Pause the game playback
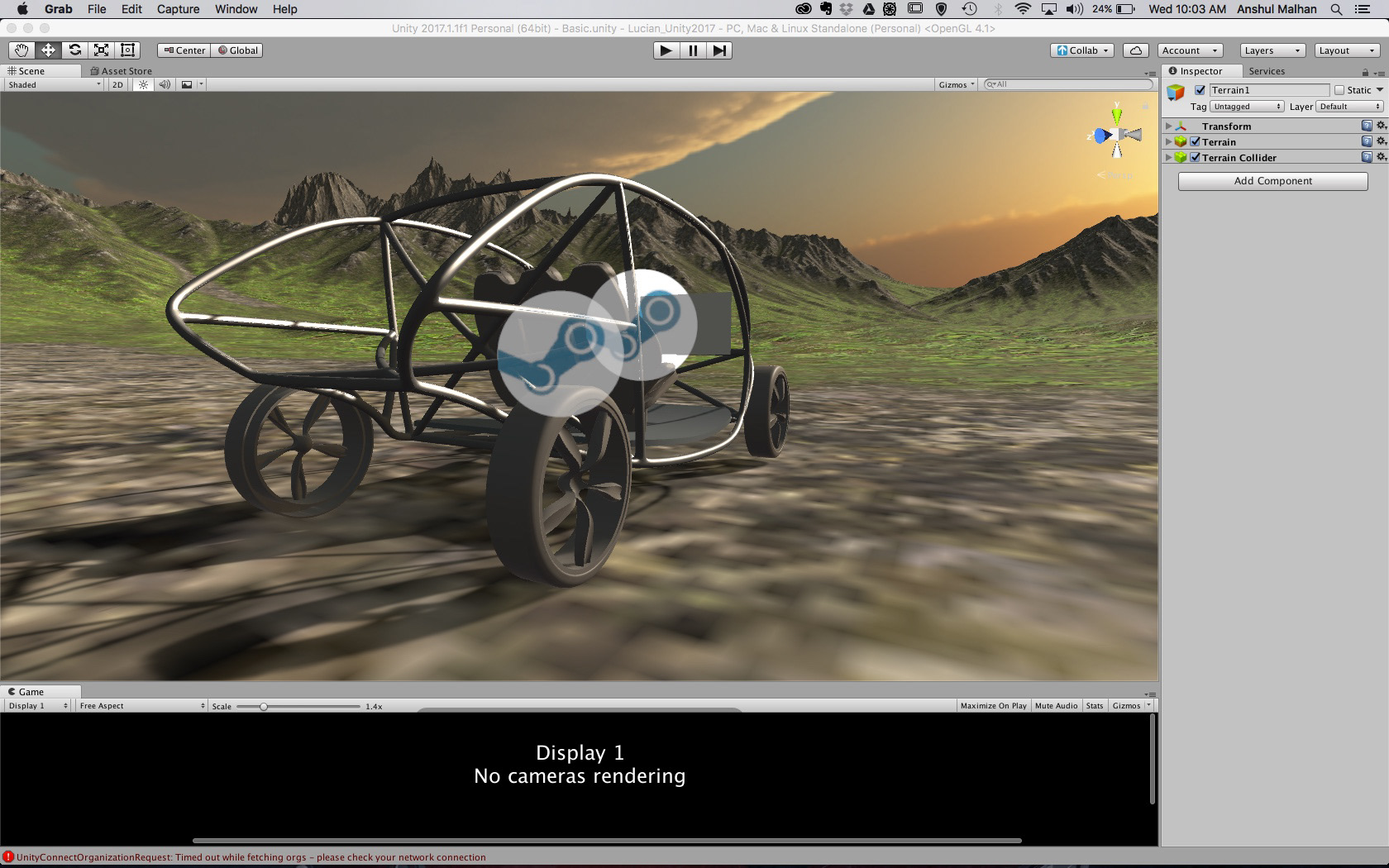 click(693, 50)
